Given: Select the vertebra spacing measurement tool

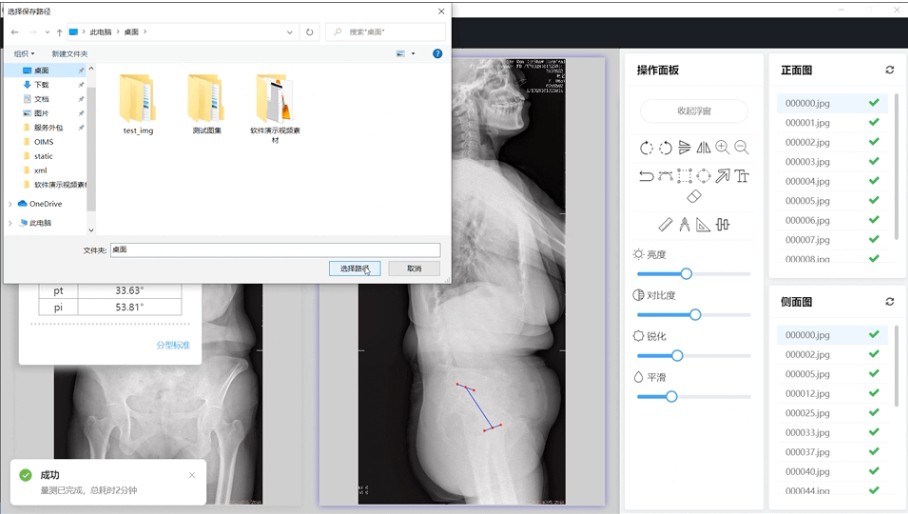Looking at the screenshot, I should tap(722, 224).
